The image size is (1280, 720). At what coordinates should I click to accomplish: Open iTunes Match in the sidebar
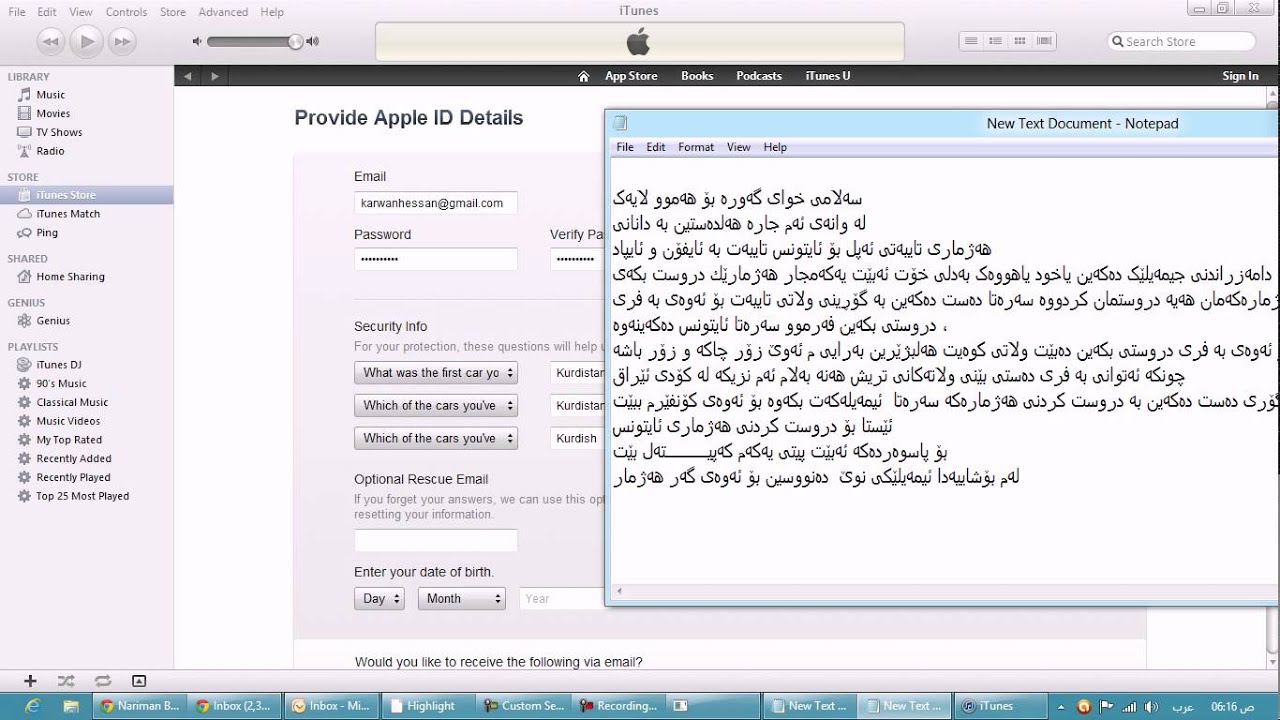(68, 214)
